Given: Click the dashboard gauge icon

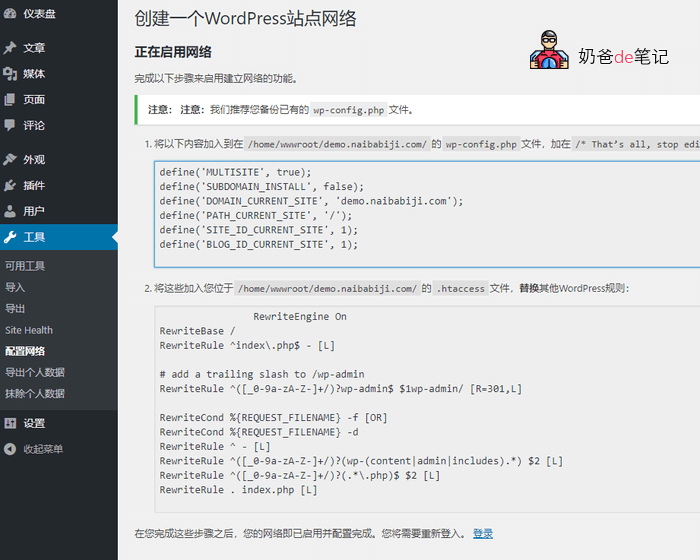Looking at the screenshot, I should pos(10,14).
